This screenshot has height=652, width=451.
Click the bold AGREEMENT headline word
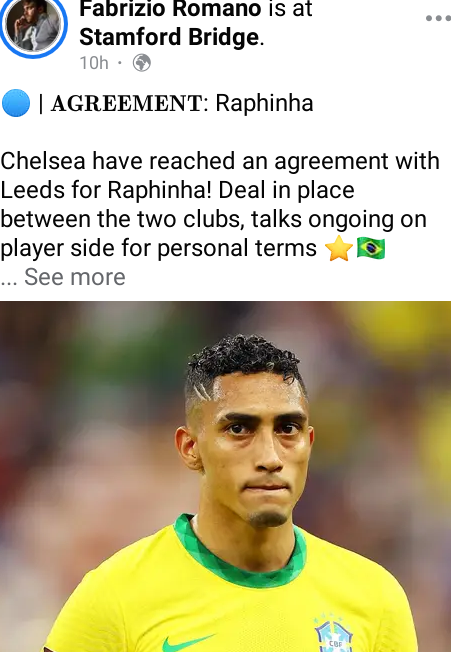click(127, 103)
